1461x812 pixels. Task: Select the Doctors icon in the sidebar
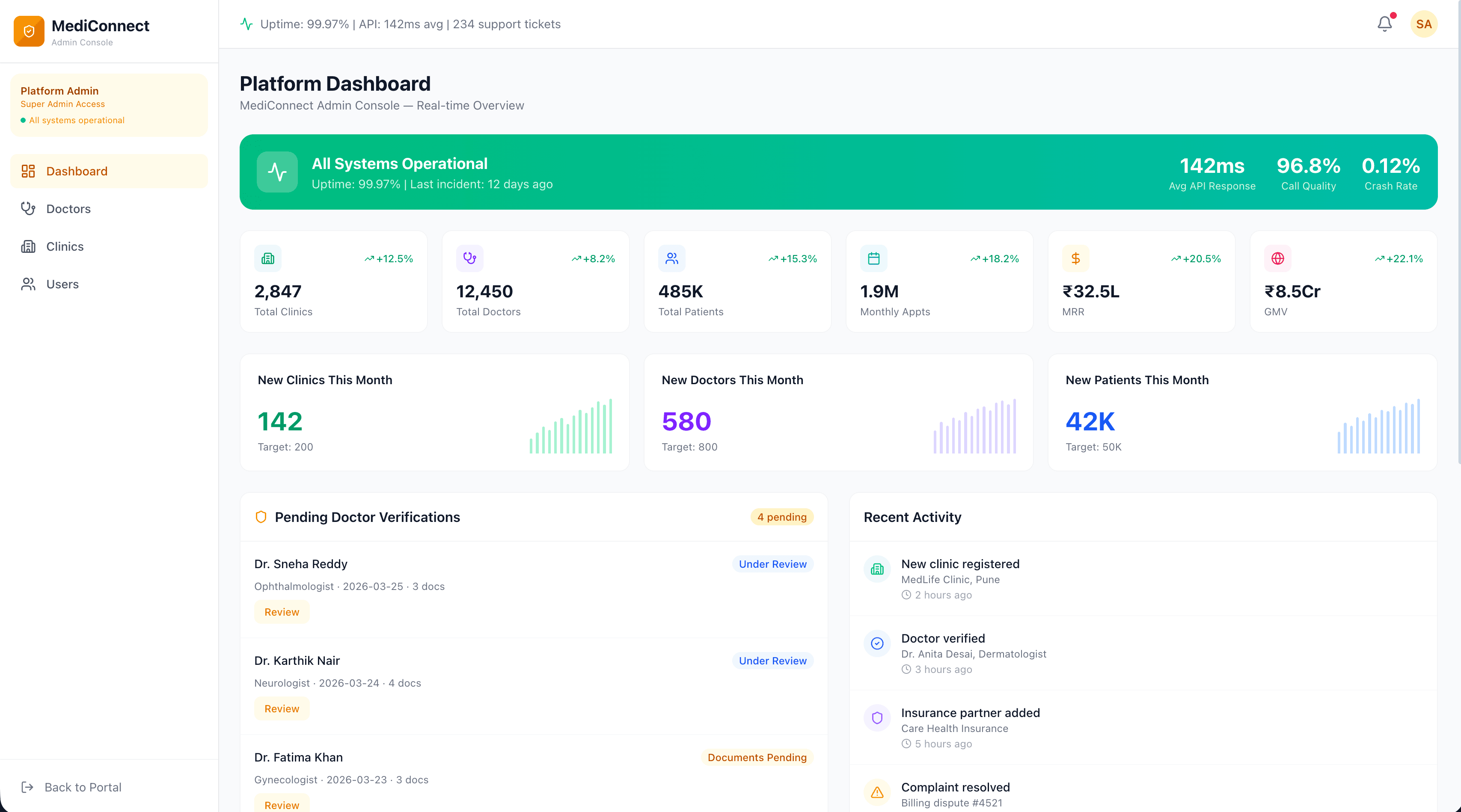[x=28, y=209]
